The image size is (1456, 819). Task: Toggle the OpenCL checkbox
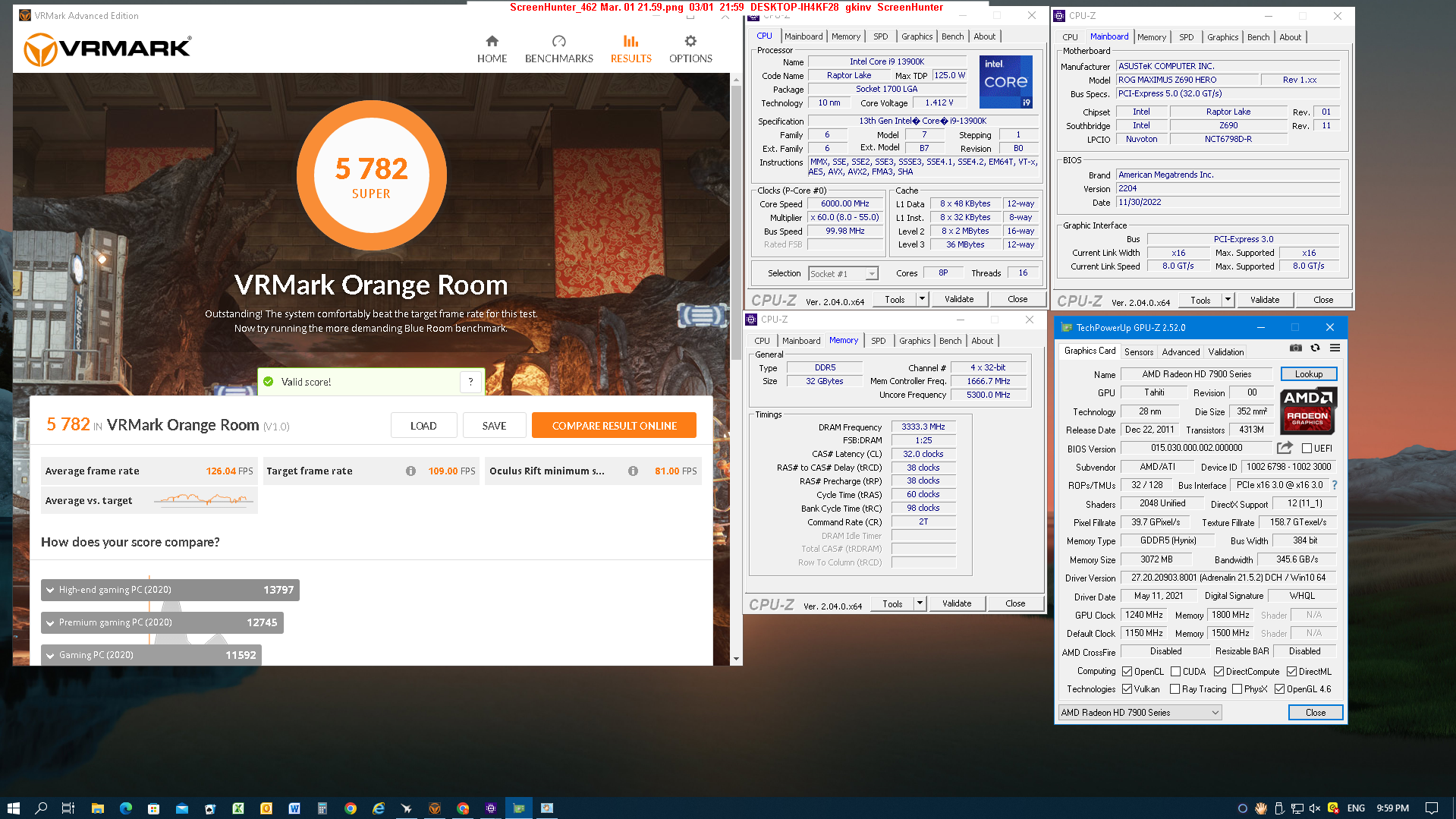pyautogui.click(x=1127, y=672)
